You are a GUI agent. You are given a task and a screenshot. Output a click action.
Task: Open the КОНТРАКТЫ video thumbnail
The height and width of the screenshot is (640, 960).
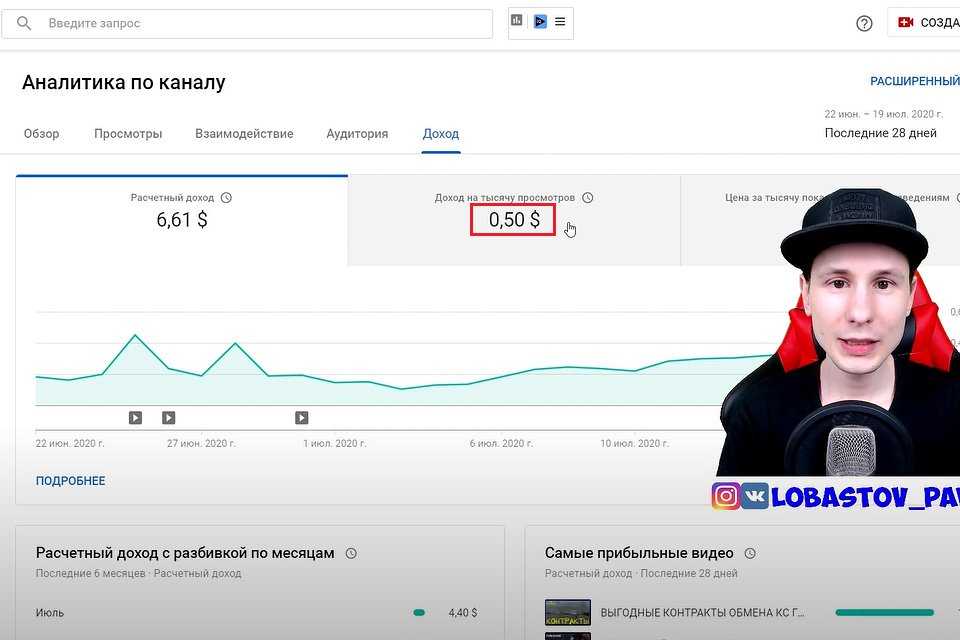point(568,612)
